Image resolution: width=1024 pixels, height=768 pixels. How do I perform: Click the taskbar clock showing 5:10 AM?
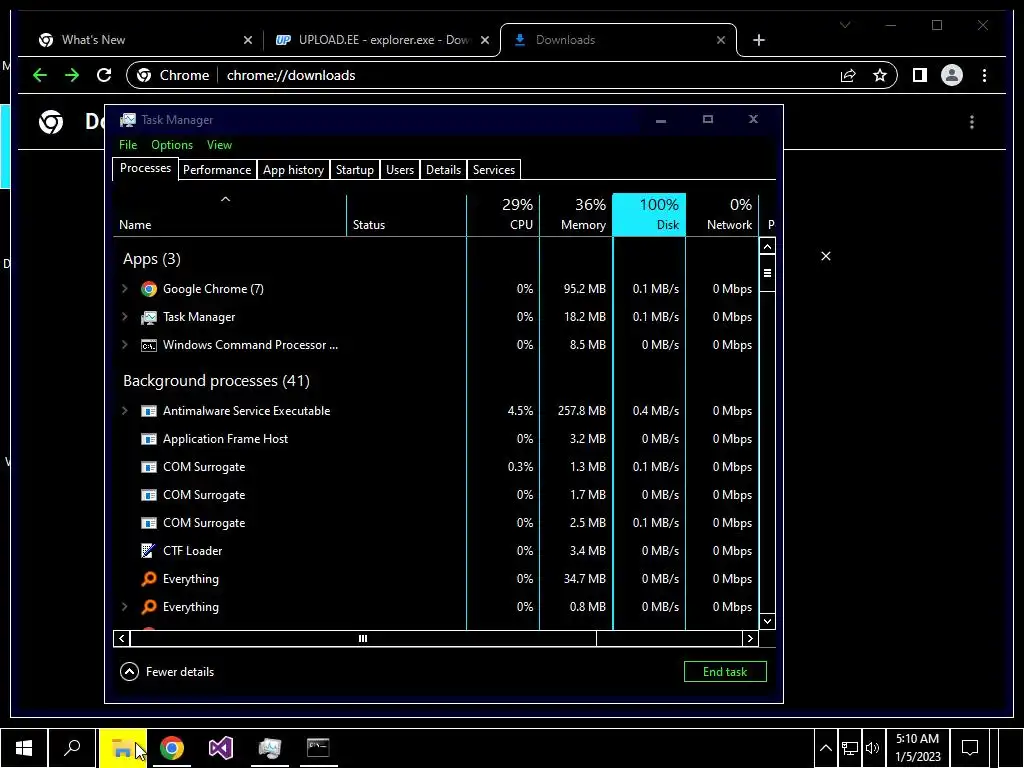[918, 748]
